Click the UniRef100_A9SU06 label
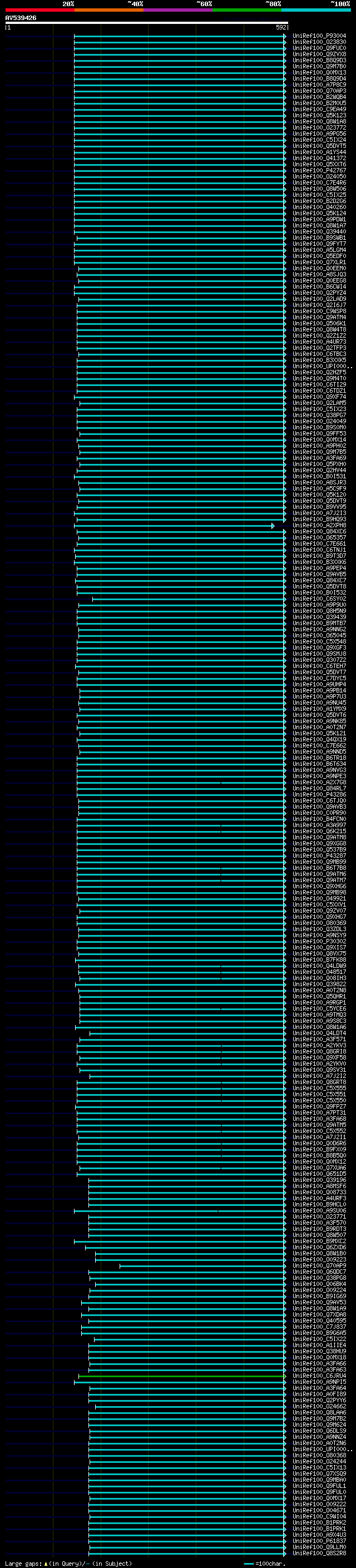The image size is (356, 1568). pyautogui.click(x=319, y=1211)
